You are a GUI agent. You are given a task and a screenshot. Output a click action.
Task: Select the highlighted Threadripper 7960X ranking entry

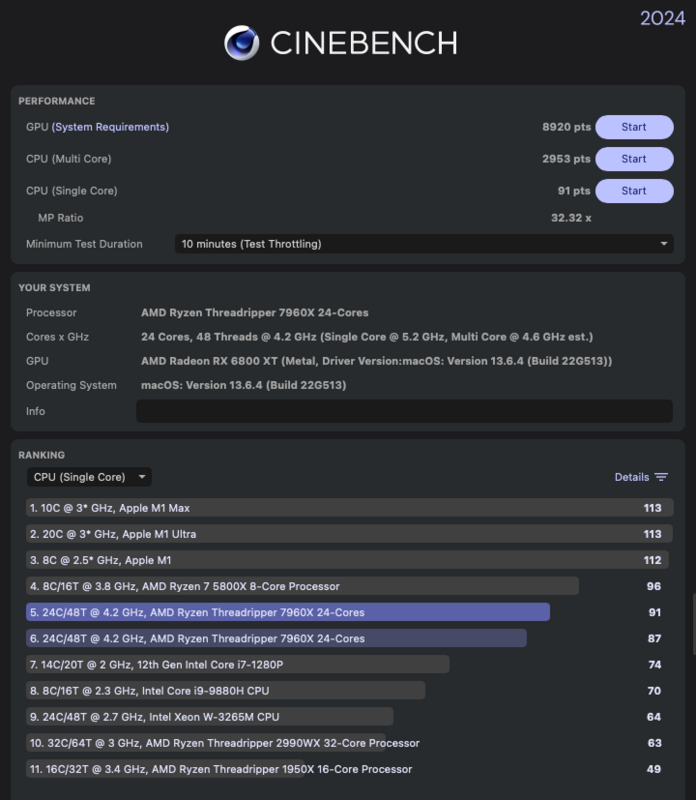[x=290, y=611]
